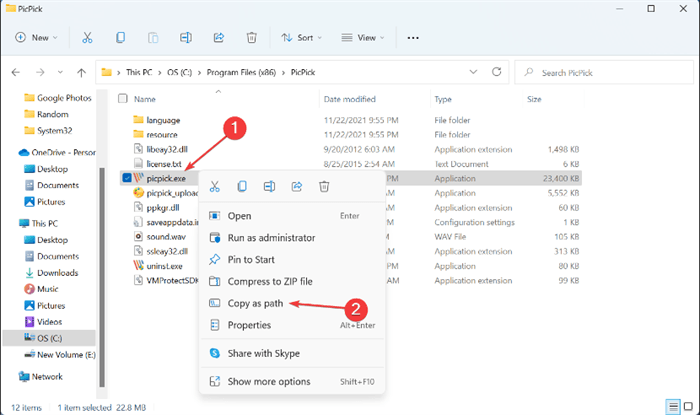Go back with the left arrow button
The height and width of the screenshot is (415, 700).
tap(16, 72)
